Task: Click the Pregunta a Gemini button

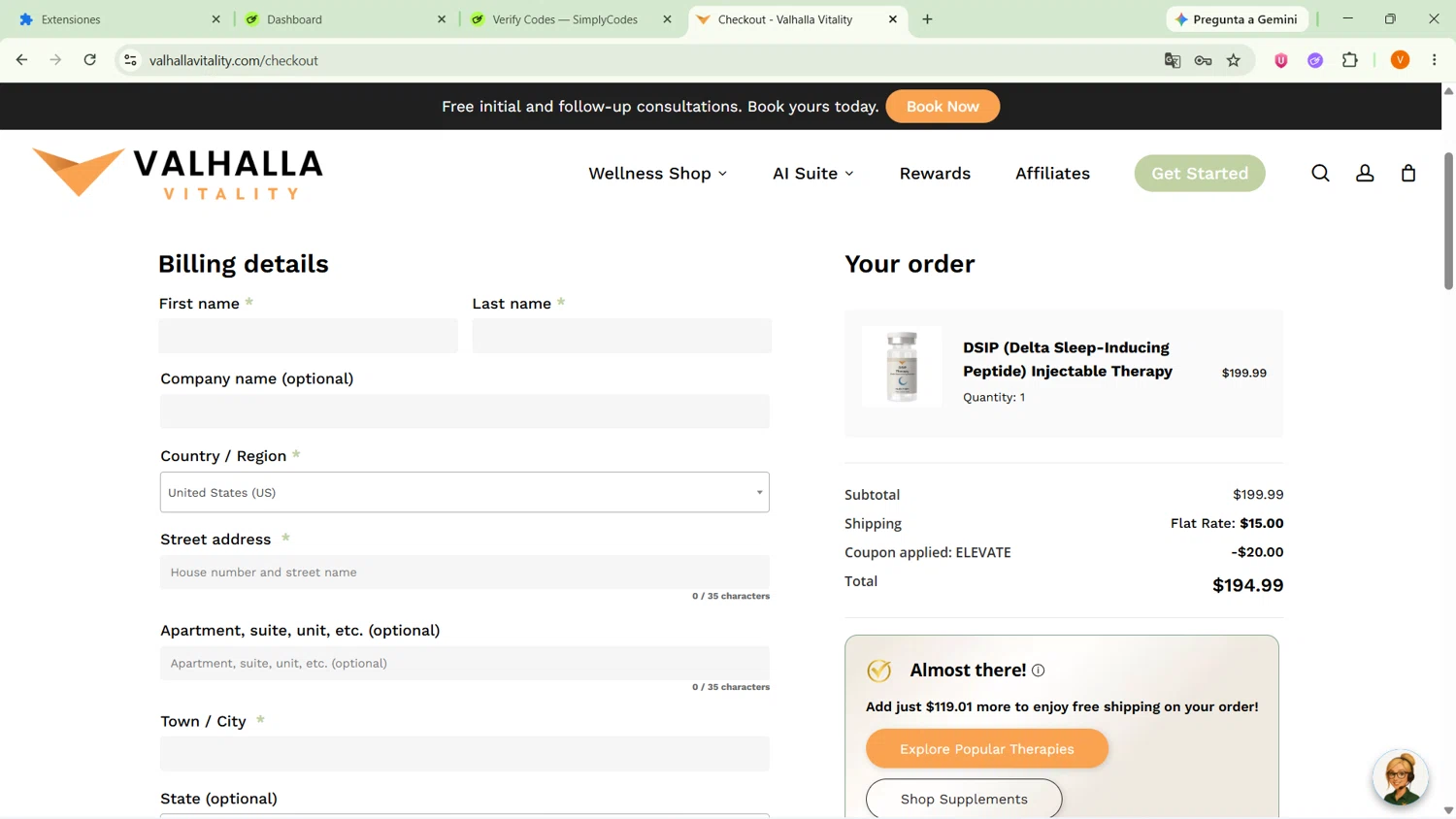Action: pyautogui.click(x=1237, y=19)
